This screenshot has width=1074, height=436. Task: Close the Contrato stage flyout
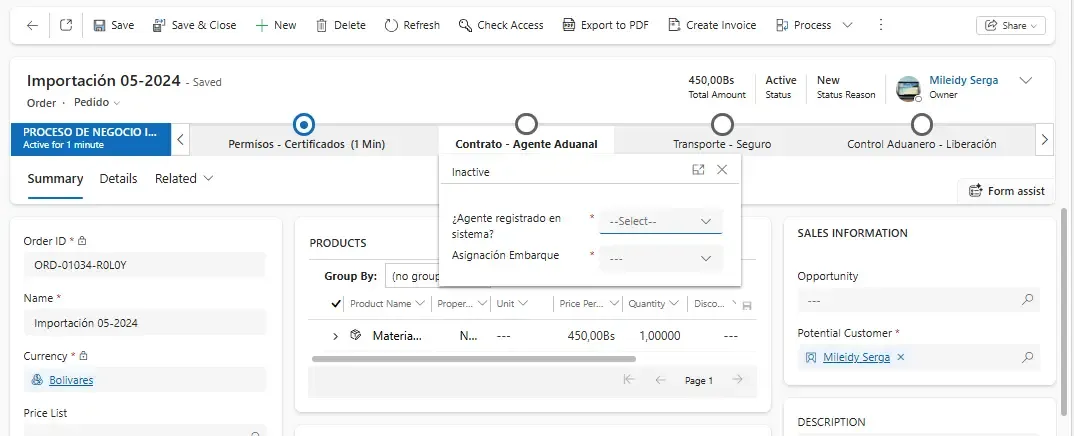[x=722, y=171]
